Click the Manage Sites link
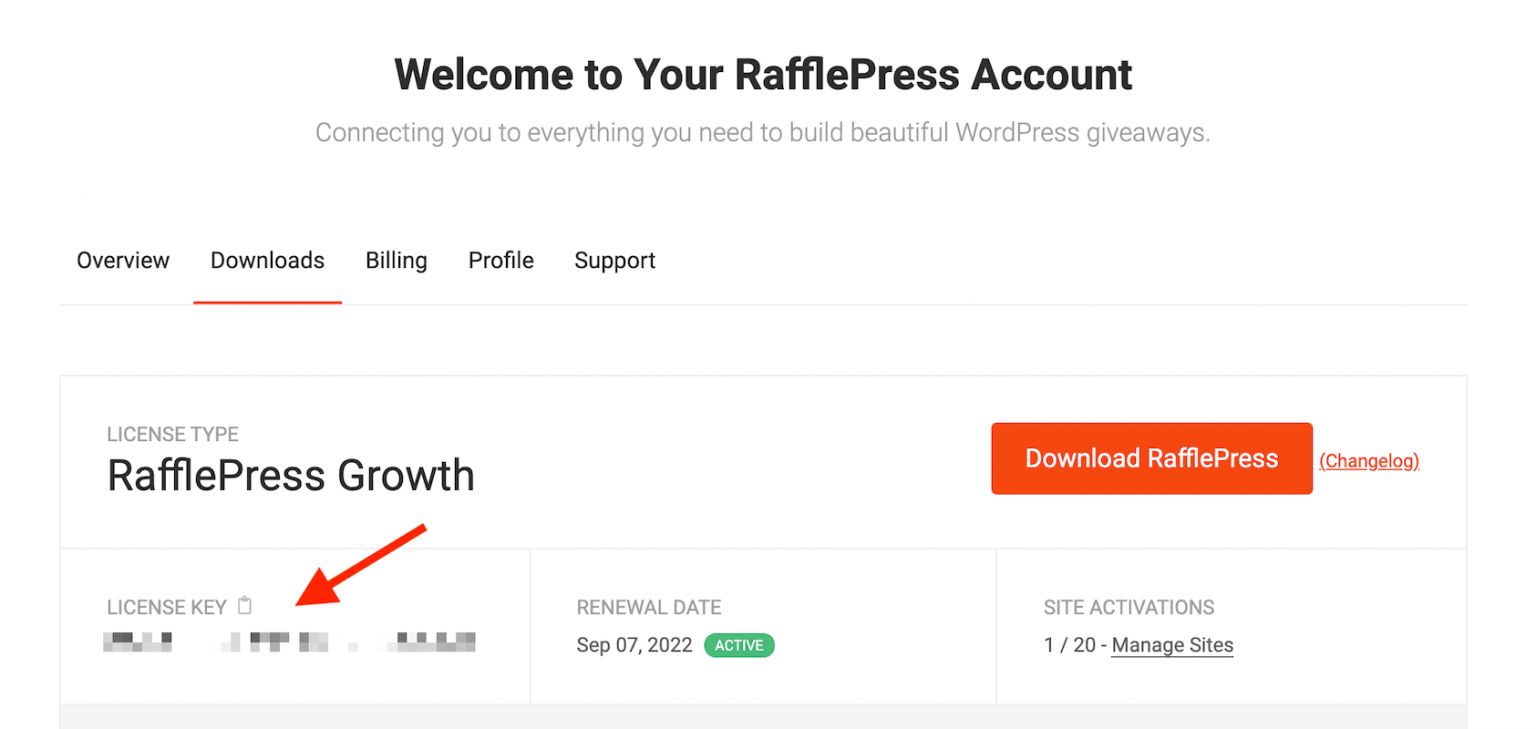 pyautogui.click(x=1172, y=645)
